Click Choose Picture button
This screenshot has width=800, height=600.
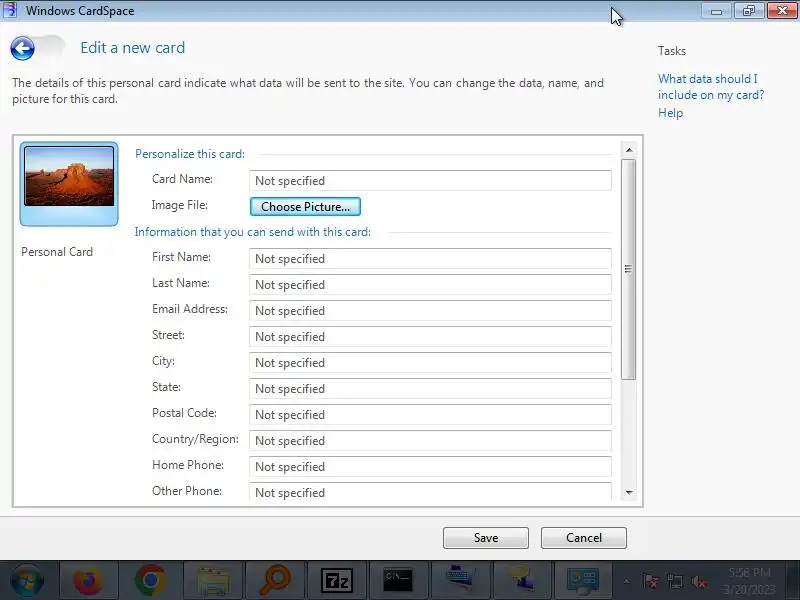(305, 207)
